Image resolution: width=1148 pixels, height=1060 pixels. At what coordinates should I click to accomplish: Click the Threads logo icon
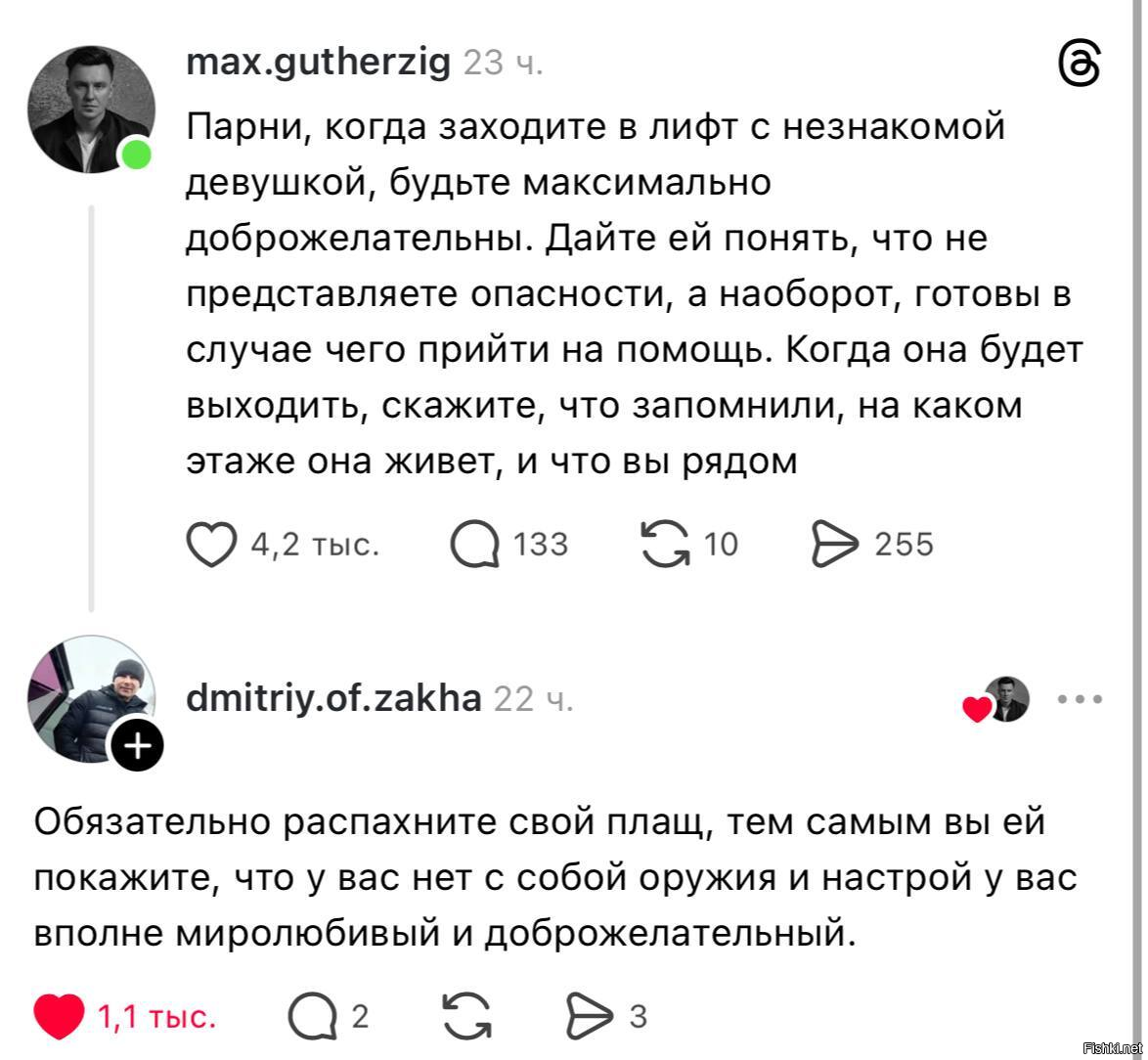1080,66
